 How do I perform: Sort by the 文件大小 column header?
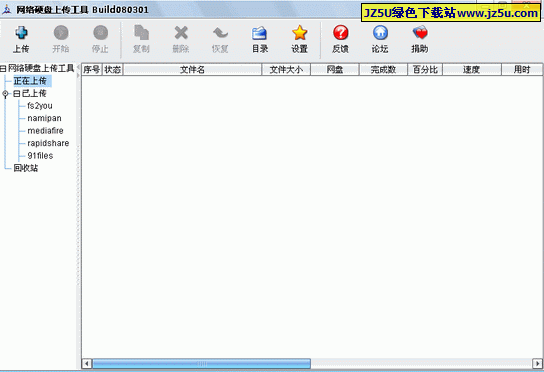click(x=286, y=70)
